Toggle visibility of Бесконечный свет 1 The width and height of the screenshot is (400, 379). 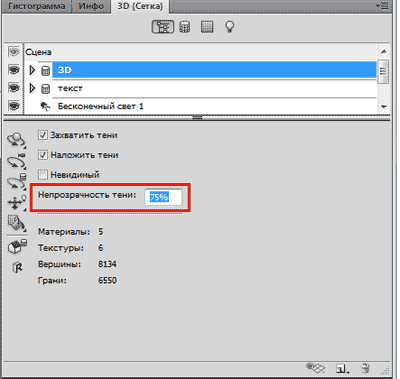tap(14, 106)
